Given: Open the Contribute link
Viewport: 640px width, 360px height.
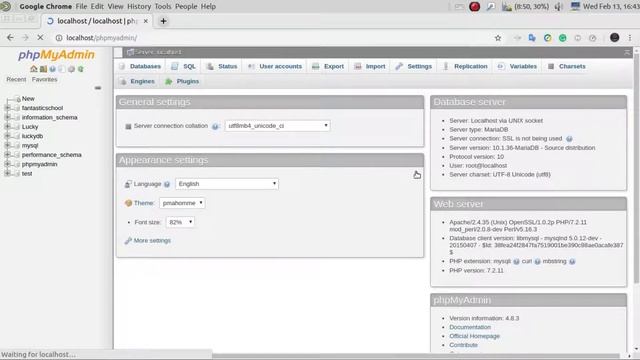Looking at the screenshot, I should tap(463, 345).
